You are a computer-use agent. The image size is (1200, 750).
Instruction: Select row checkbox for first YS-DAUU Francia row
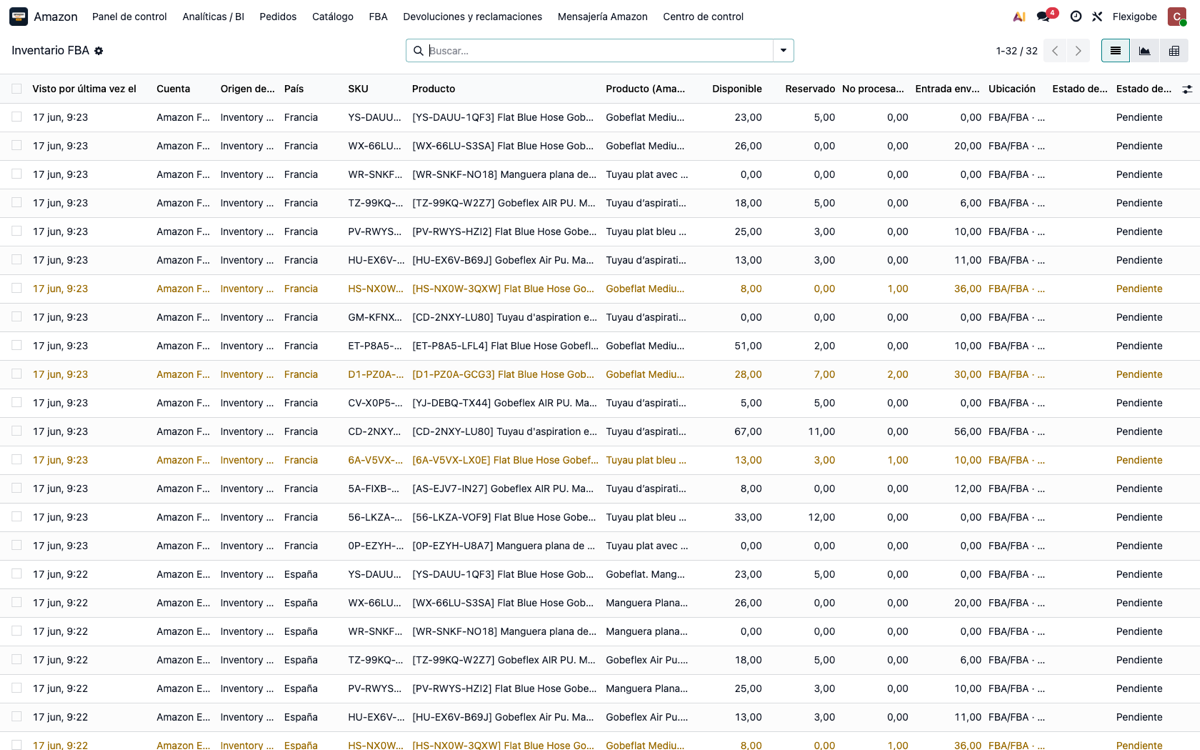point(16,117)
